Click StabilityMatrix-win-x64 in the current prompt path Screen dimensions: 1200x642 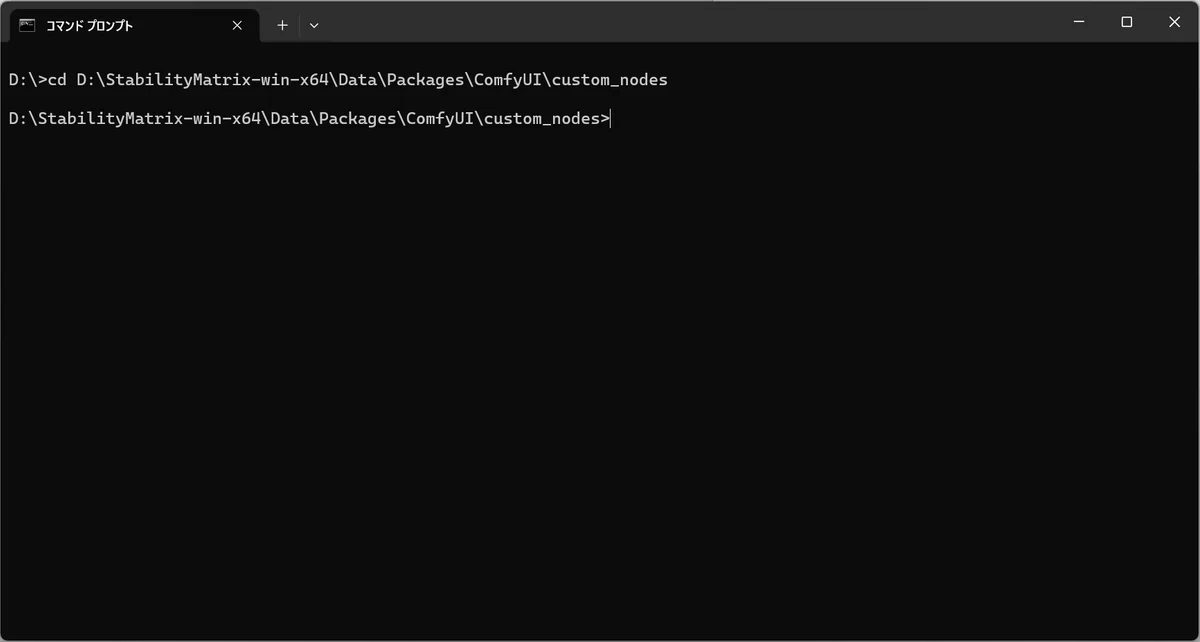click(146, 119)
